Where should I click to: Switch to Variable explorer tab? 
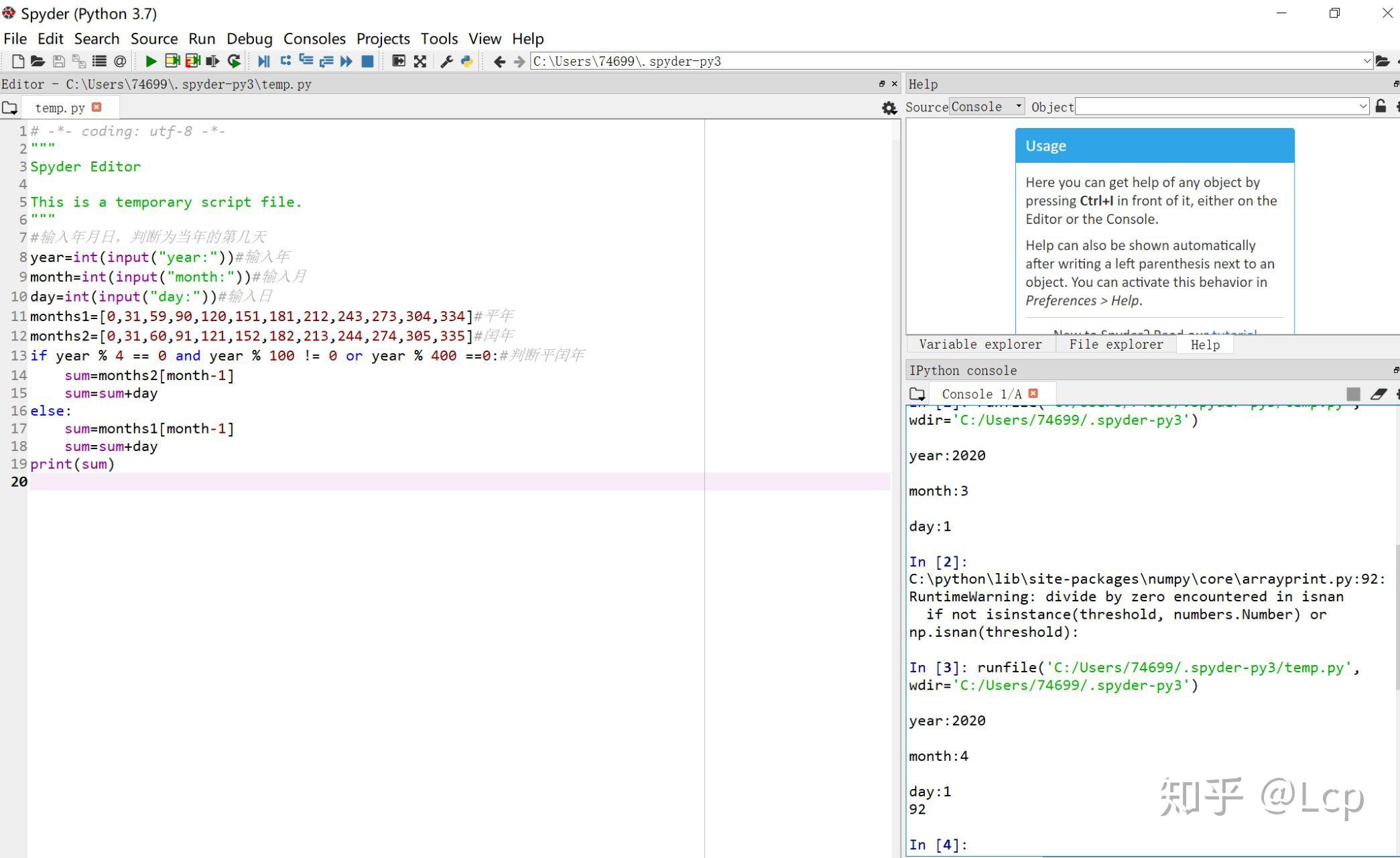pos(980,345)
